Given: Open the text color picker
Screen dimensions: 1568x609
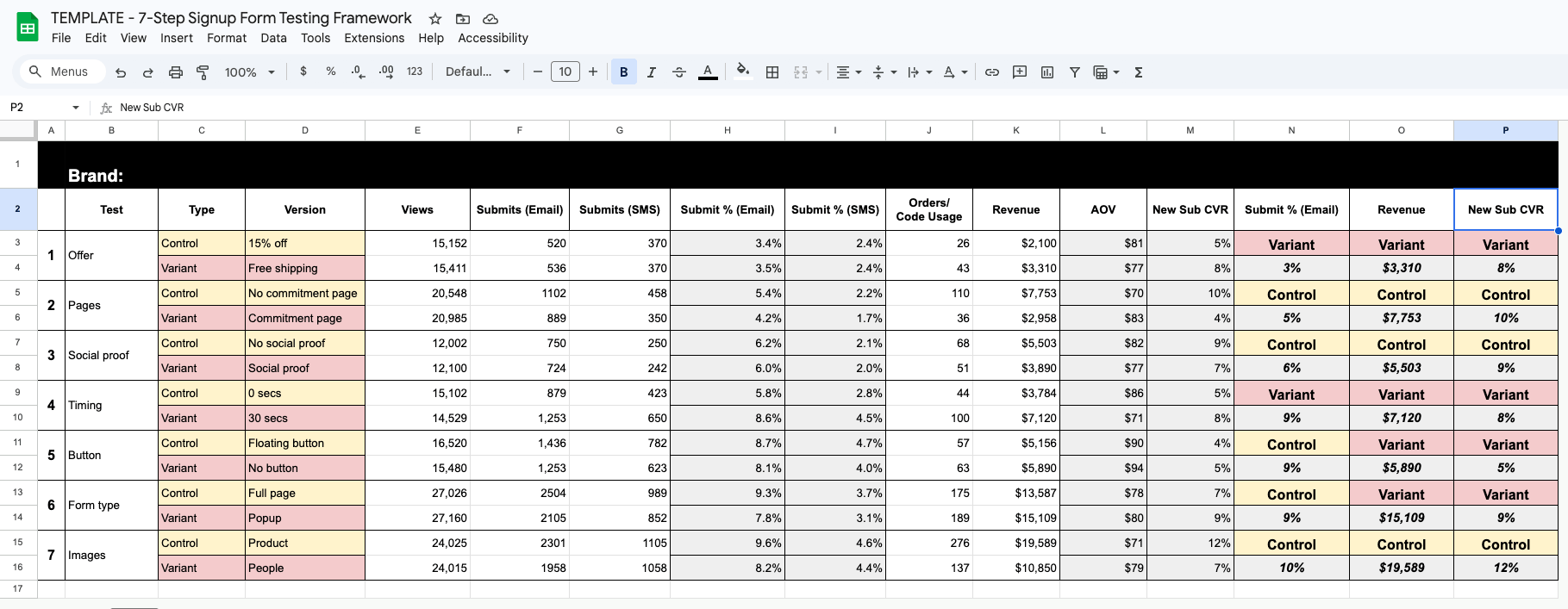Looking at the screenshot, I should (708, 72).
